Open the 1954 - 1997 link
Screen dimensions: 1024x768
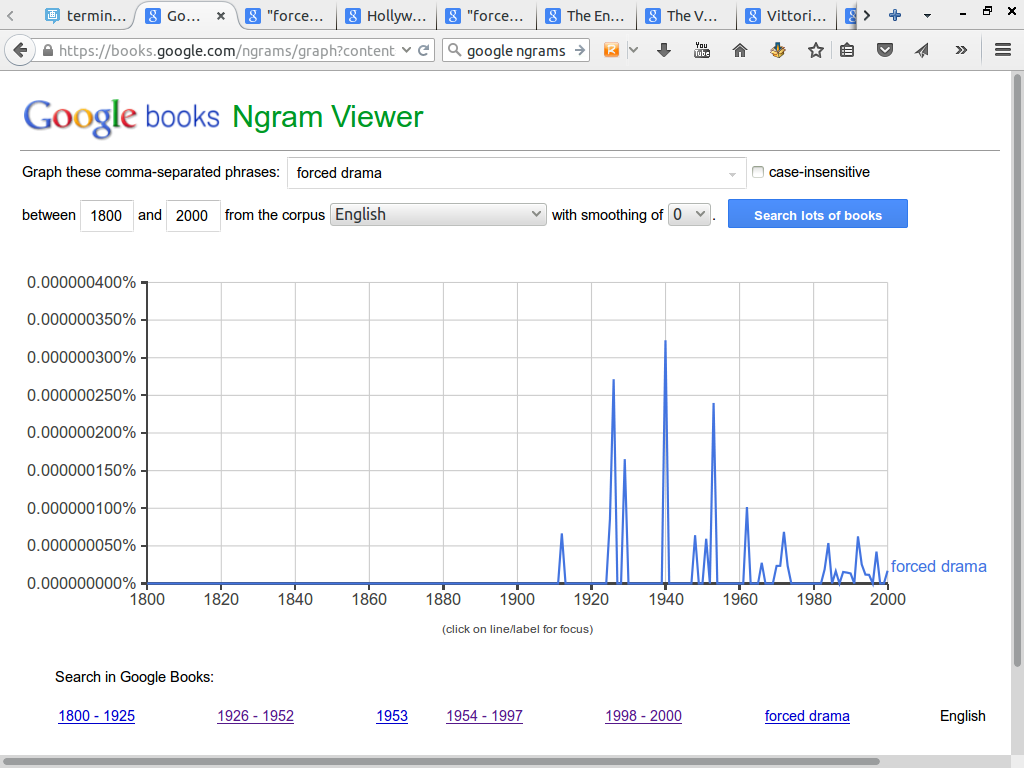[x=485, y=716]
